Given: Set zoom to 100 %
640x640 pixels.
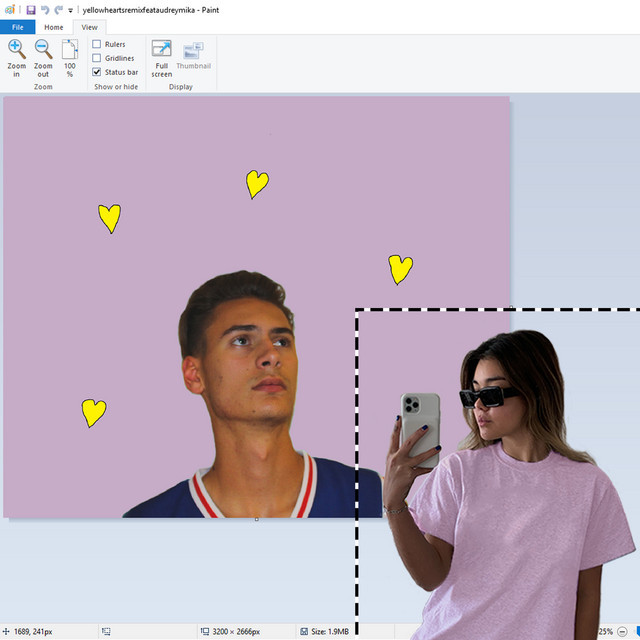Looking at the screenshot, I should [70, 50].
